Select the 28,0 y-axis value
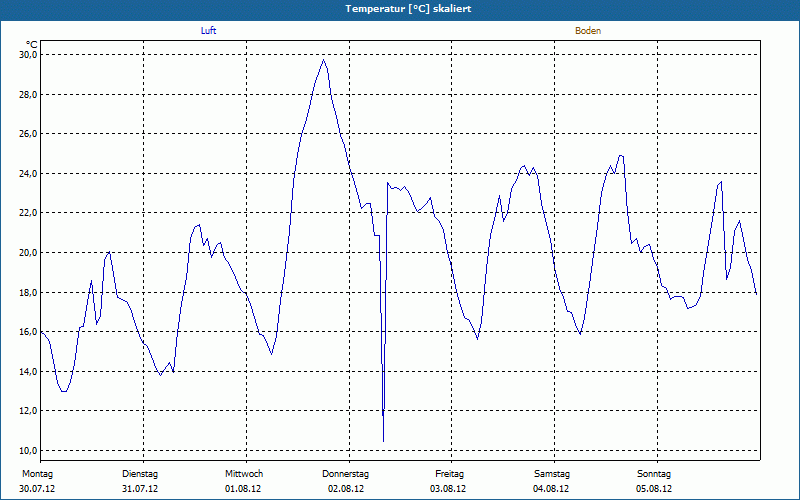The height and width of the screenshot is (500, 800). pyautogui.click(x=29, y=94)
